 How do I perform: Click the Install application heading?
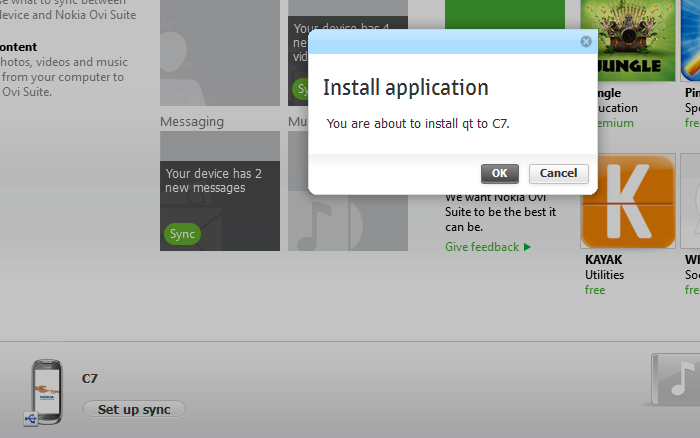pos(406,88)
